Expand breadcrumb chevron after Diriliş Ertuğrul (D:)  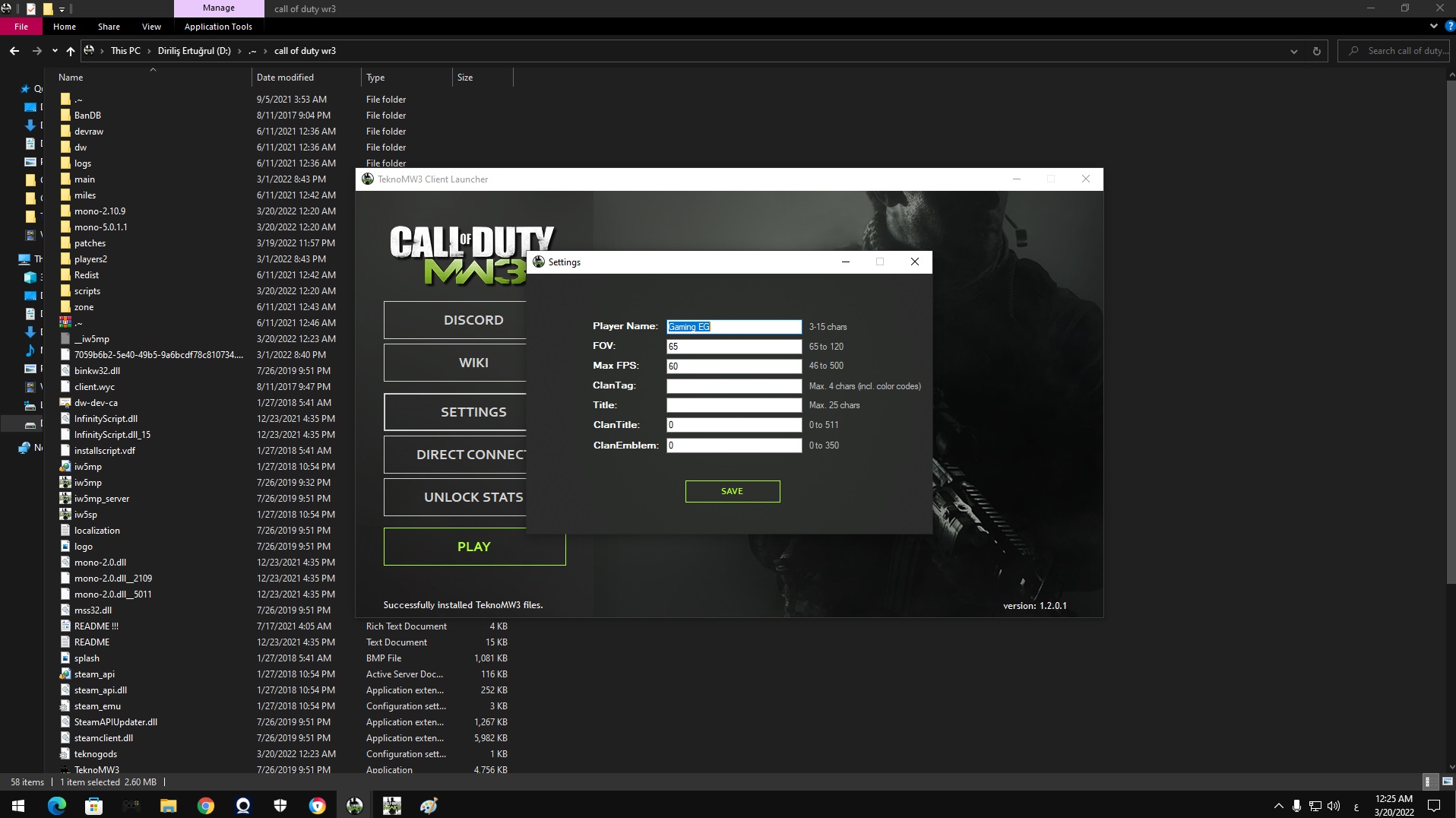pyautogui.click(x=239, y=51)
